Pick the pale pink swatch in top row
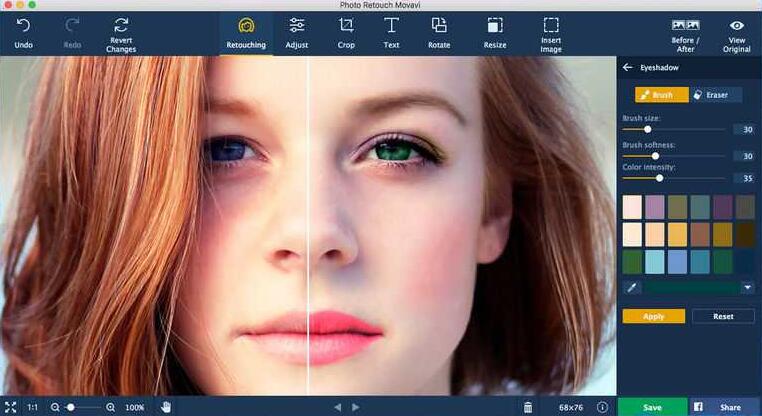762x416 pixels. pyautogui.click(x=632, y=207)
